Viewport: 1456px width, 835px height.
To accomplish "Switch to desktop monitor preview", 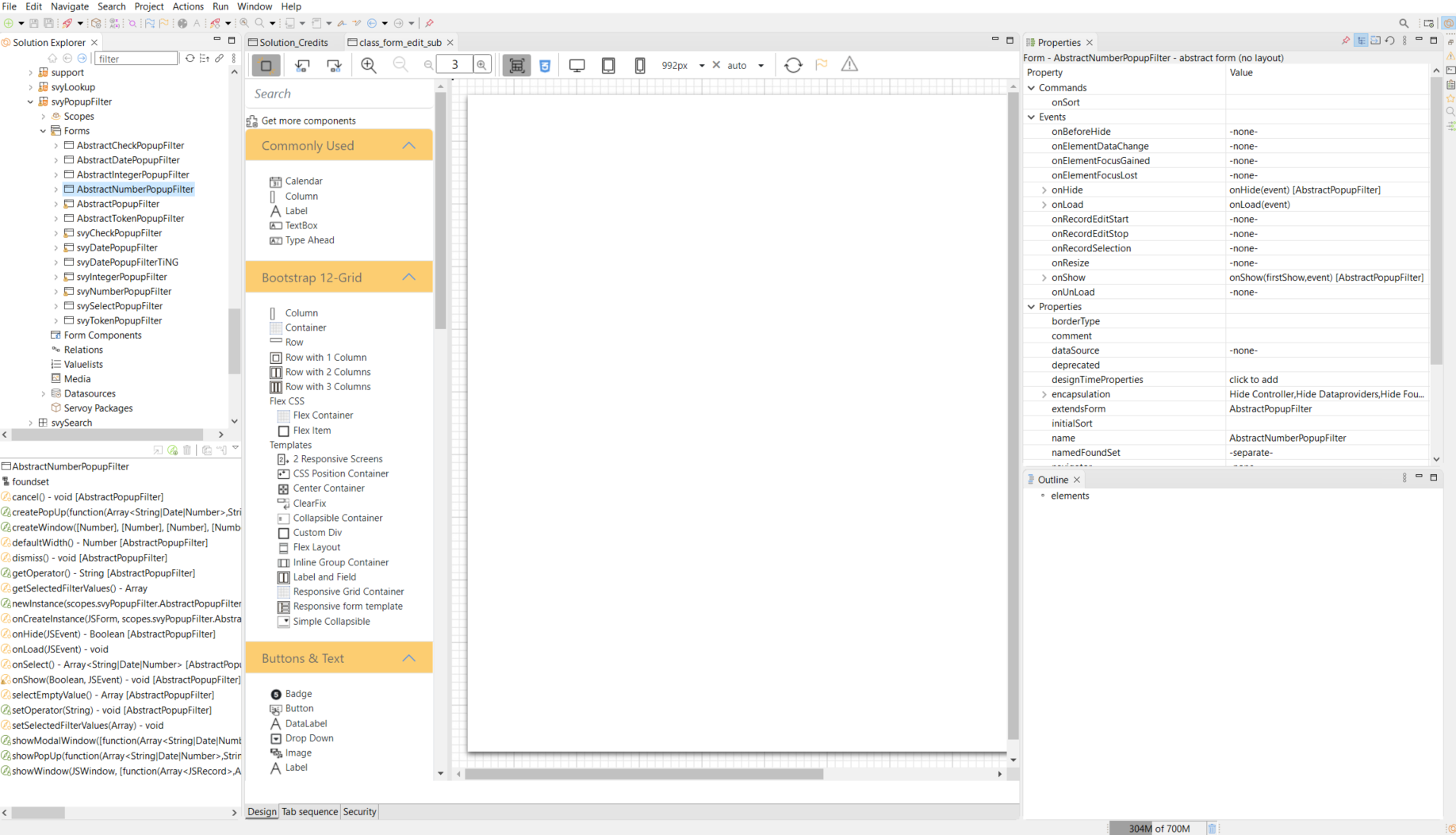I will pyautogui.click(x=577, y=65).
